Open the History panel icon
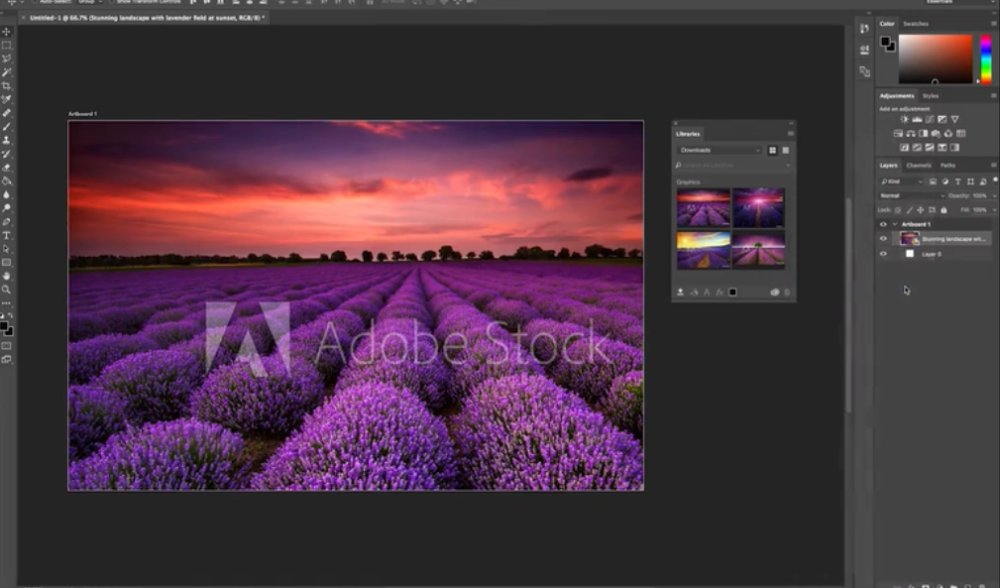The height and width of the screenshot is (588, 1000). (x=864, y=29)
